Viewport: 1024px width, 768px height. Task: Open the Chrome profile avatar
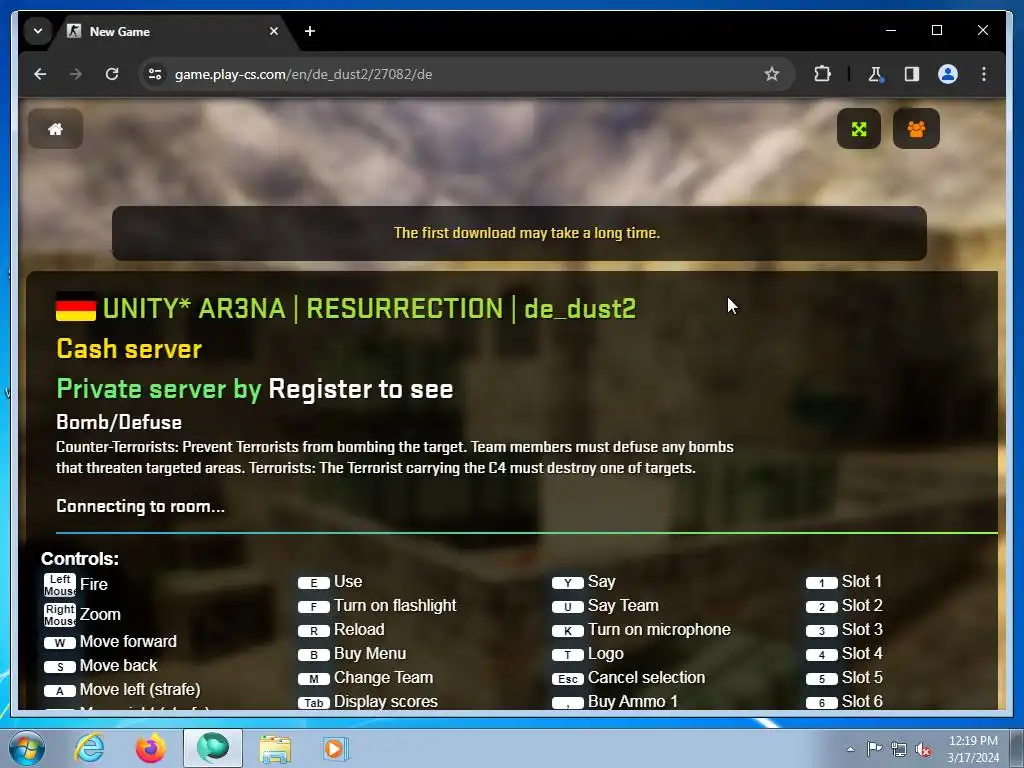coord(948,74)
